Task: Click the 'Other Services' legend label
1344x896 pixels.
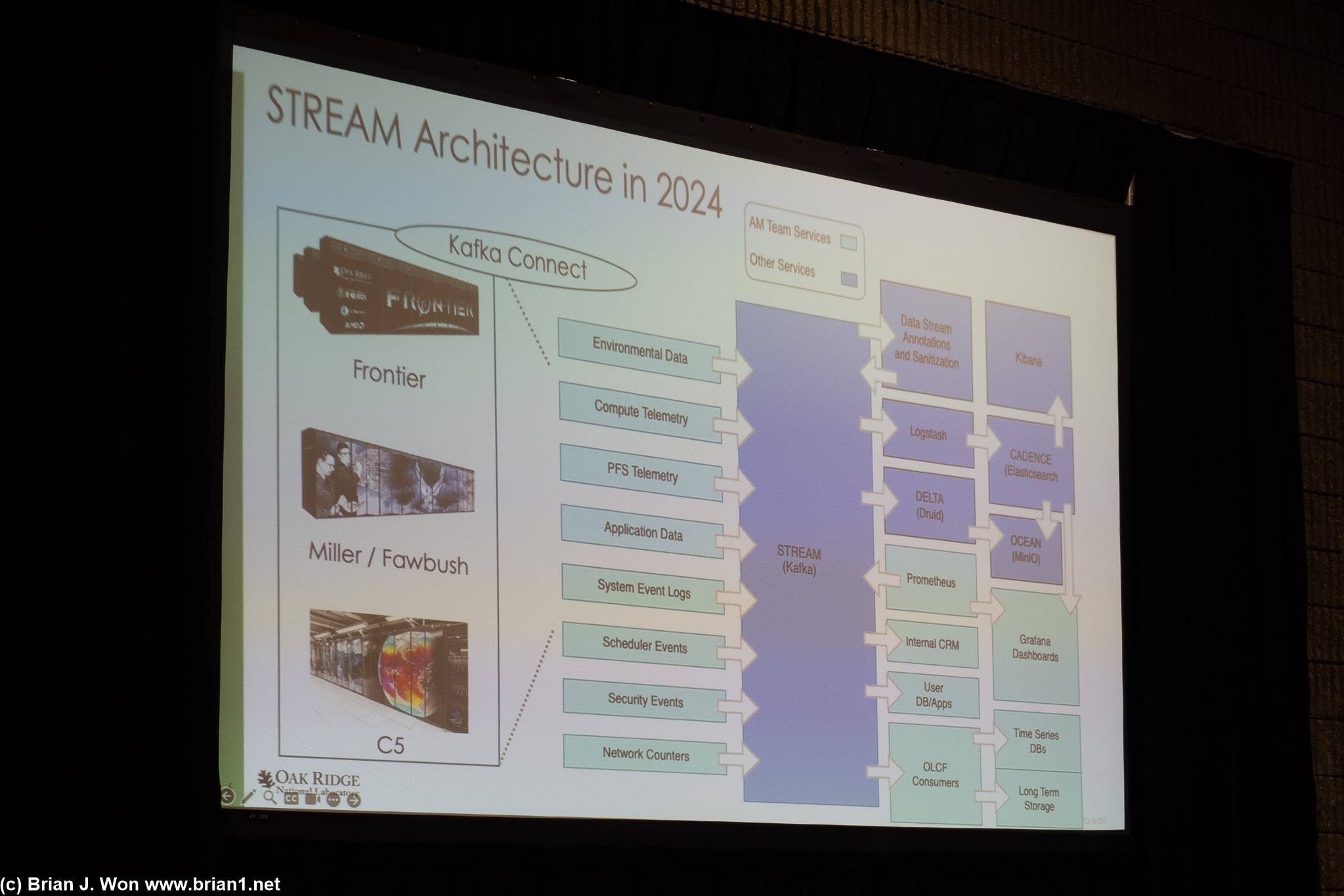Action: click(783, 265)
